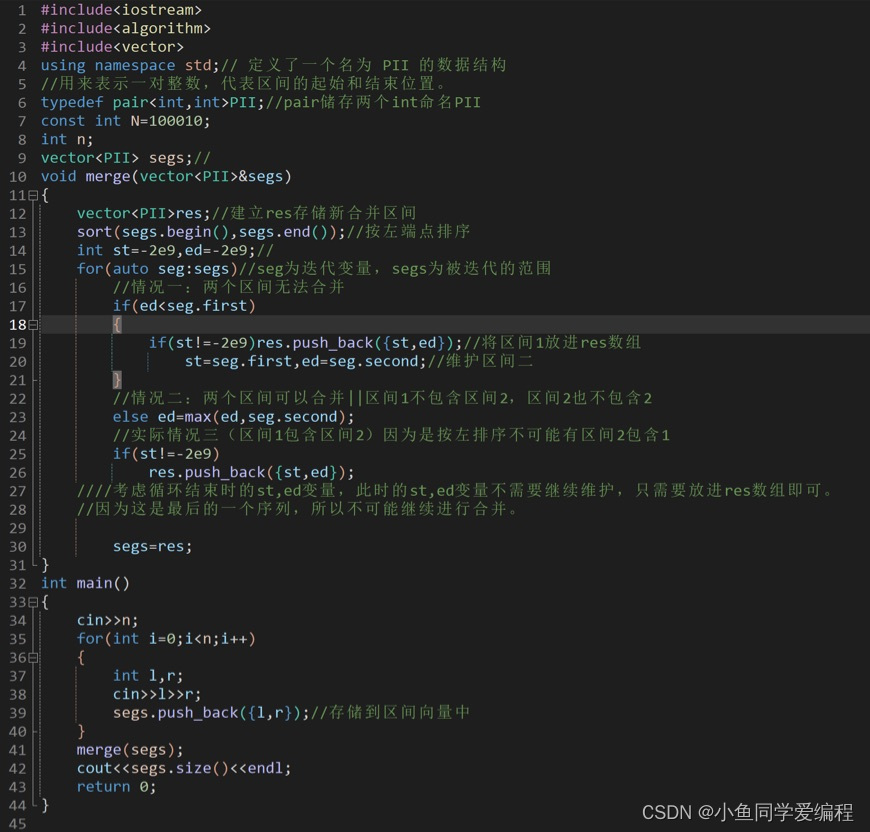Click 'merge(segs);' call on line 41
This screenshot has width=870, height=832.
click(130, 750)
